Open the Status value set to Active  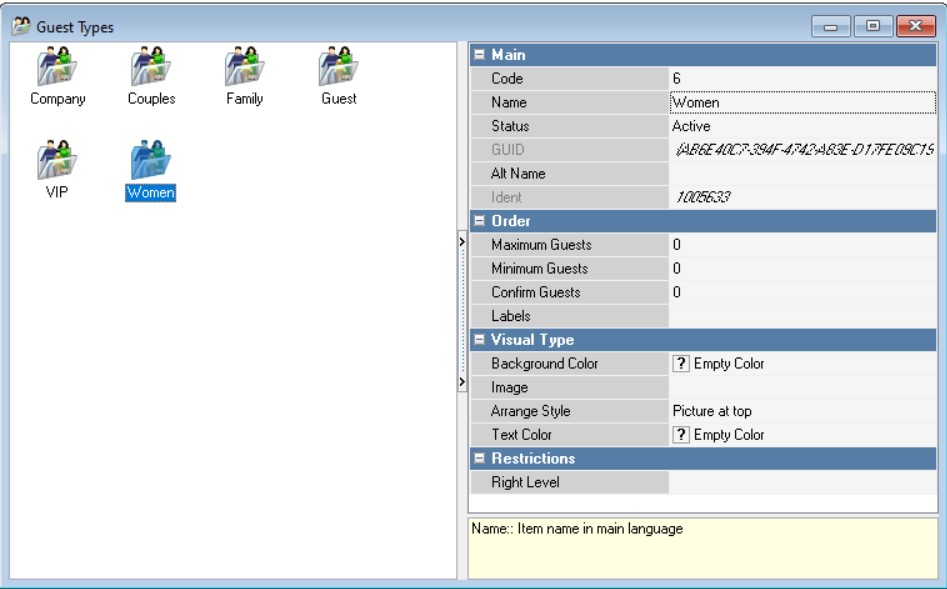click(802, 126)
